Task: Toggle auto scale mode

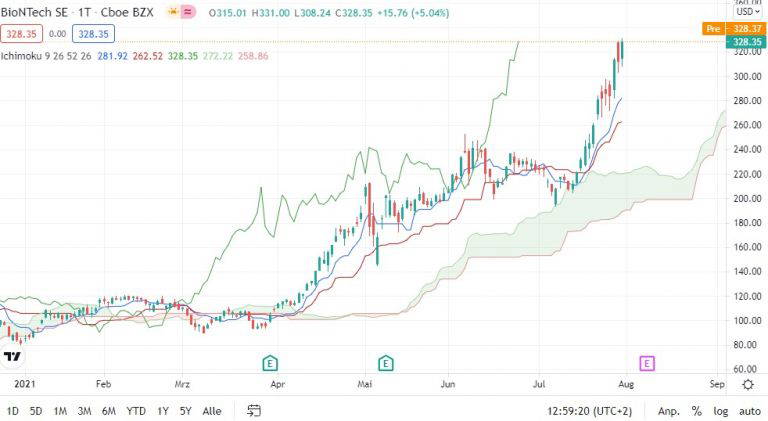Action: (749, 411)
